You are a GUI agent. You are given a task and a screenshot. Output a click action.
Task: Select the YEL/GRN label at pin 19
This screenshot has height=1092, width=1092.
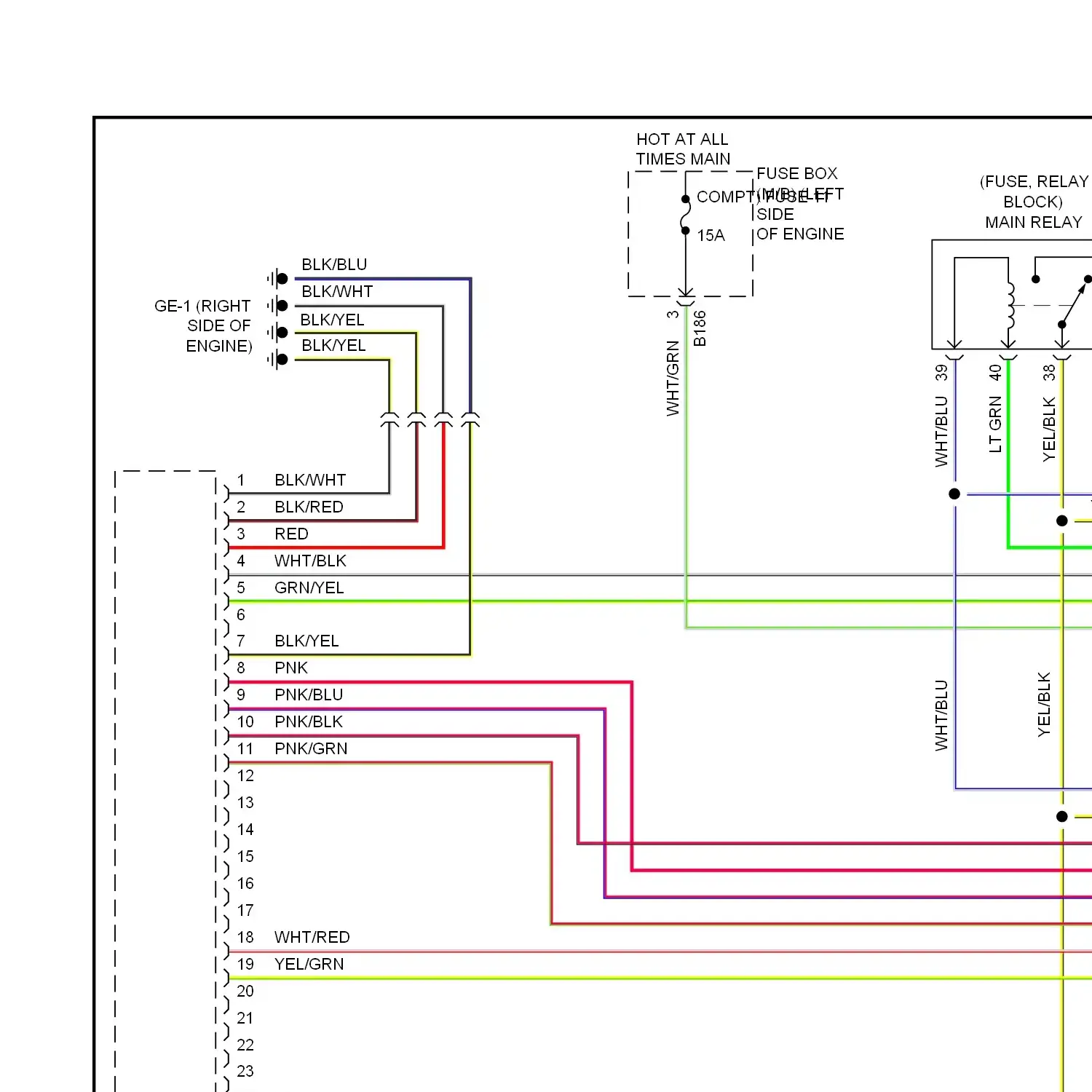tap(309, 964)
